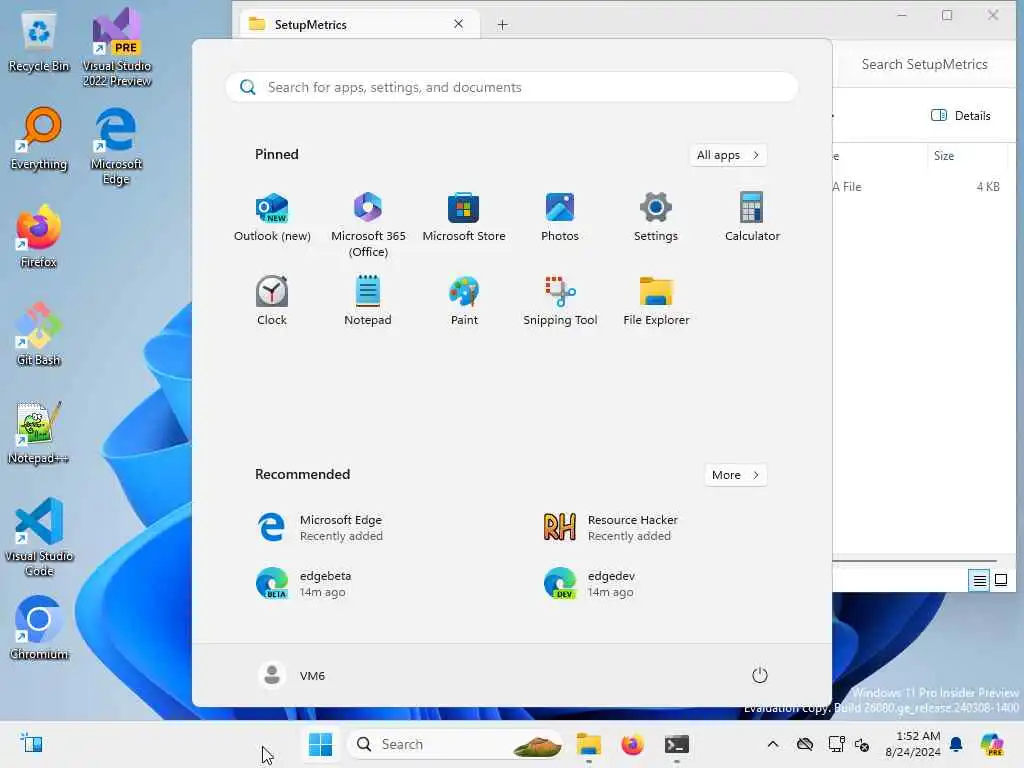Image resolution: width=1024 pixels, height=768 pixels.
Task: Click the Search SetupMetrics field
Action: pos(925,64)
